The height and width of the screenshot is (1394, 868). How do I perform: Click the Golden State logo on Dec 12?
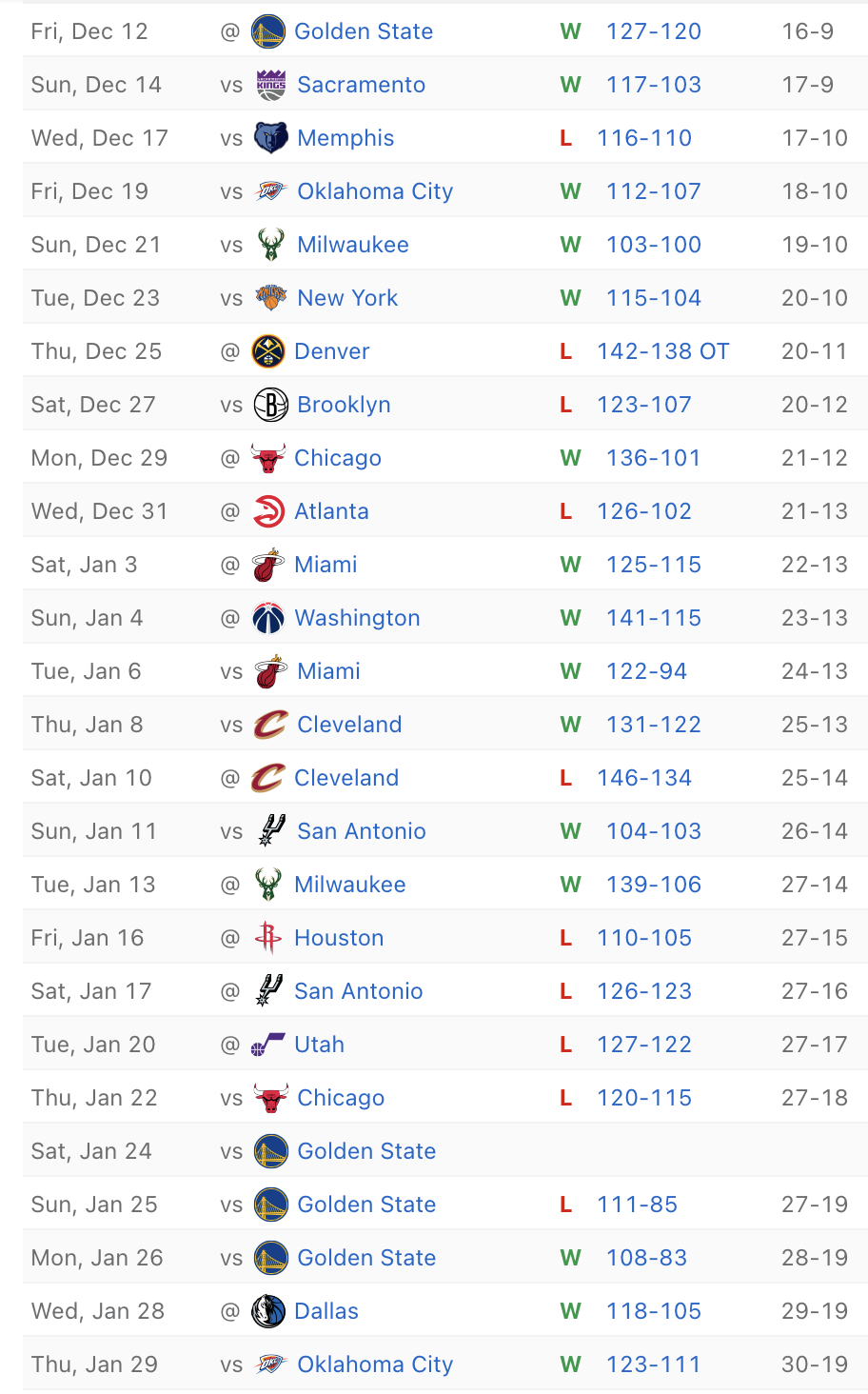[268, 31]
